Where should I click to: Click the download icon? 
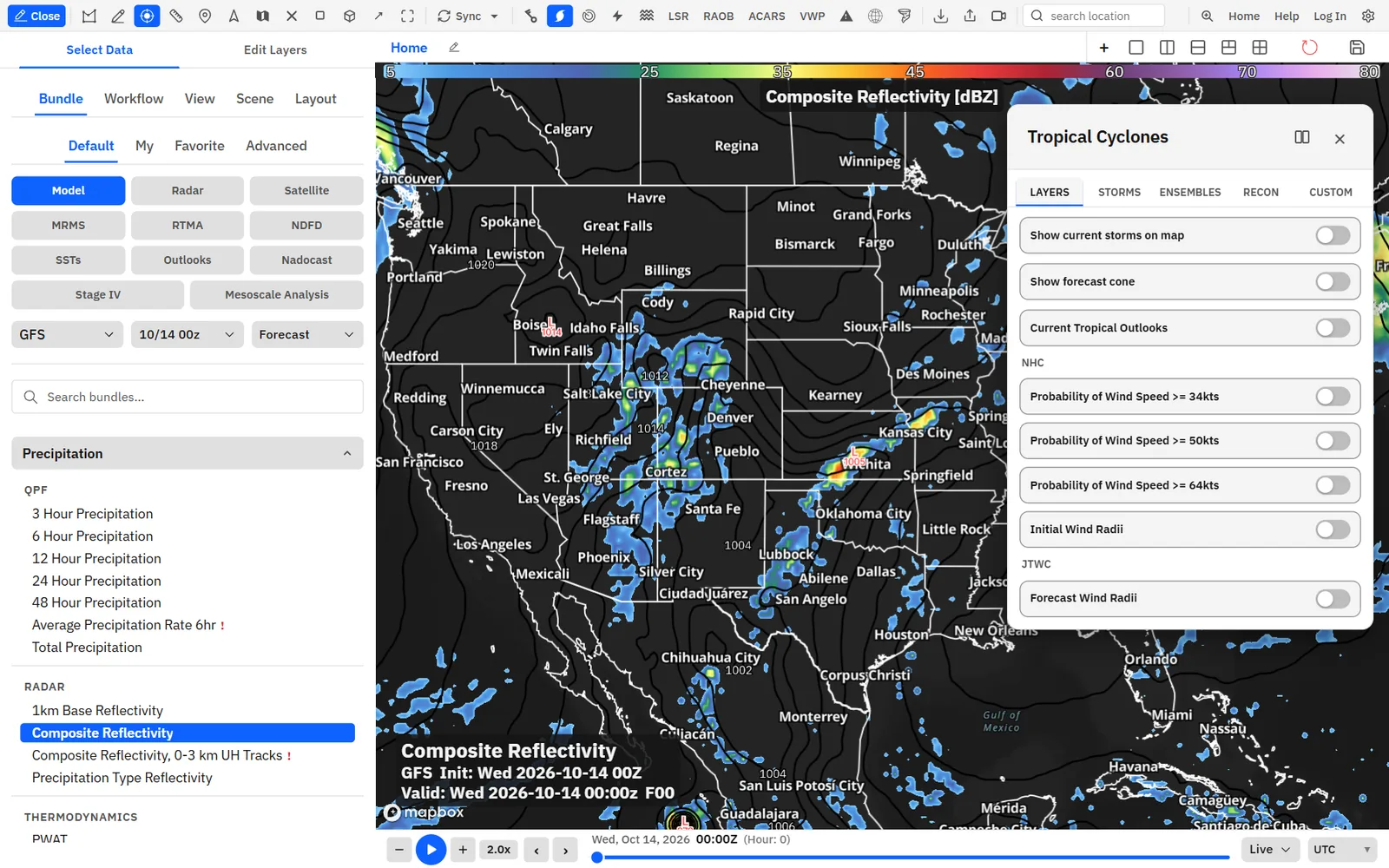point(940,16)
